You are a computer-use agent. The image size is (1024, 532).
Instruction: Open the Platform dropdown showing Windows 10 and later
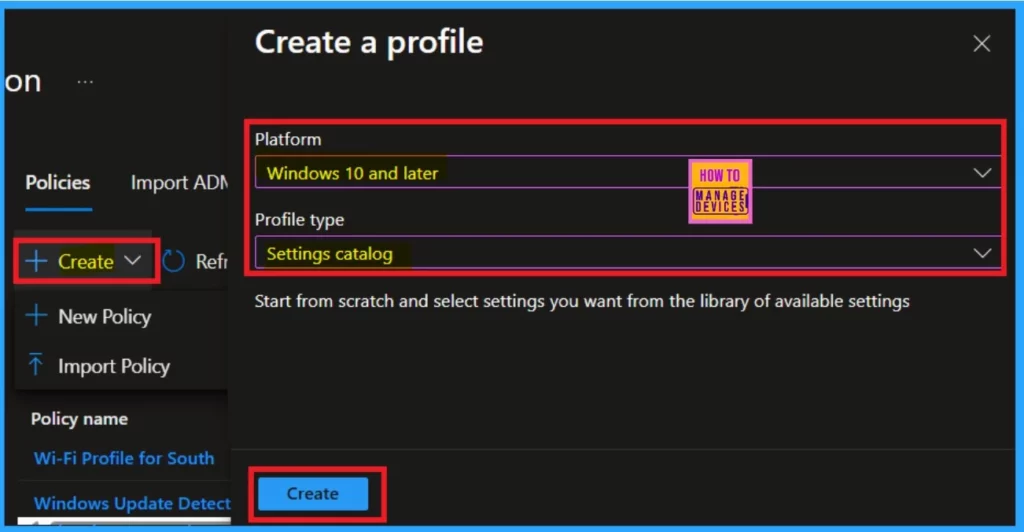tap(627, 172)
